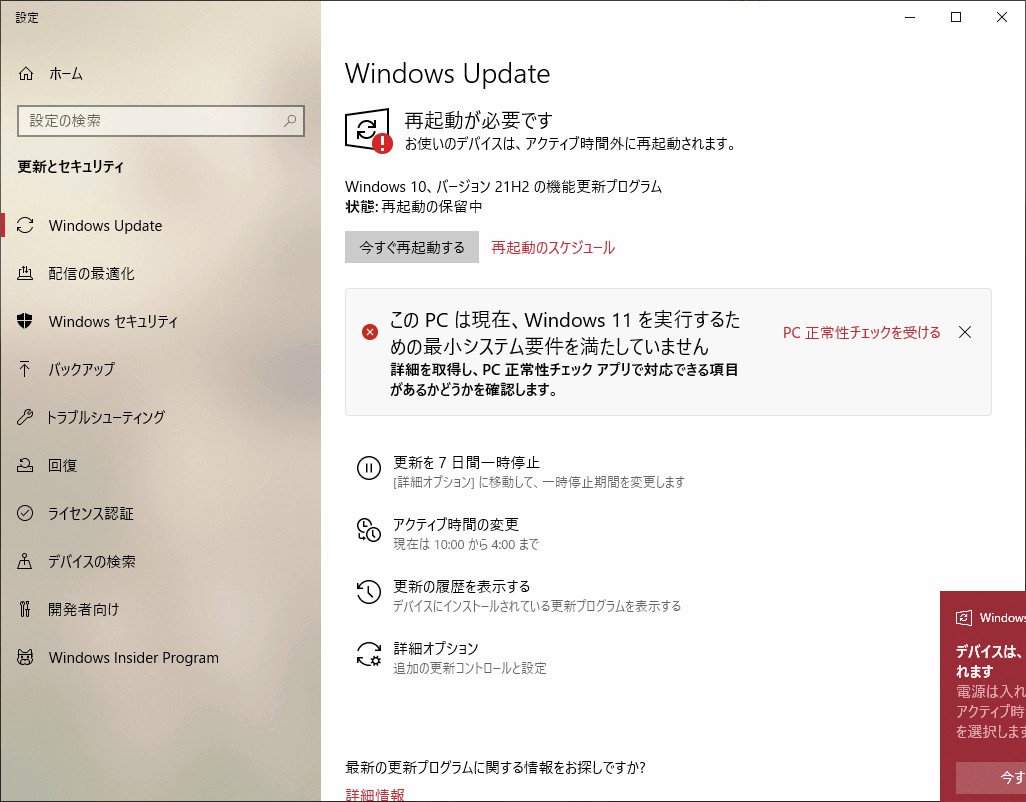Viewport: 1026px width, 802px height.
Task: Open 開発者向け settings
Action: click(x=160, y=609)
